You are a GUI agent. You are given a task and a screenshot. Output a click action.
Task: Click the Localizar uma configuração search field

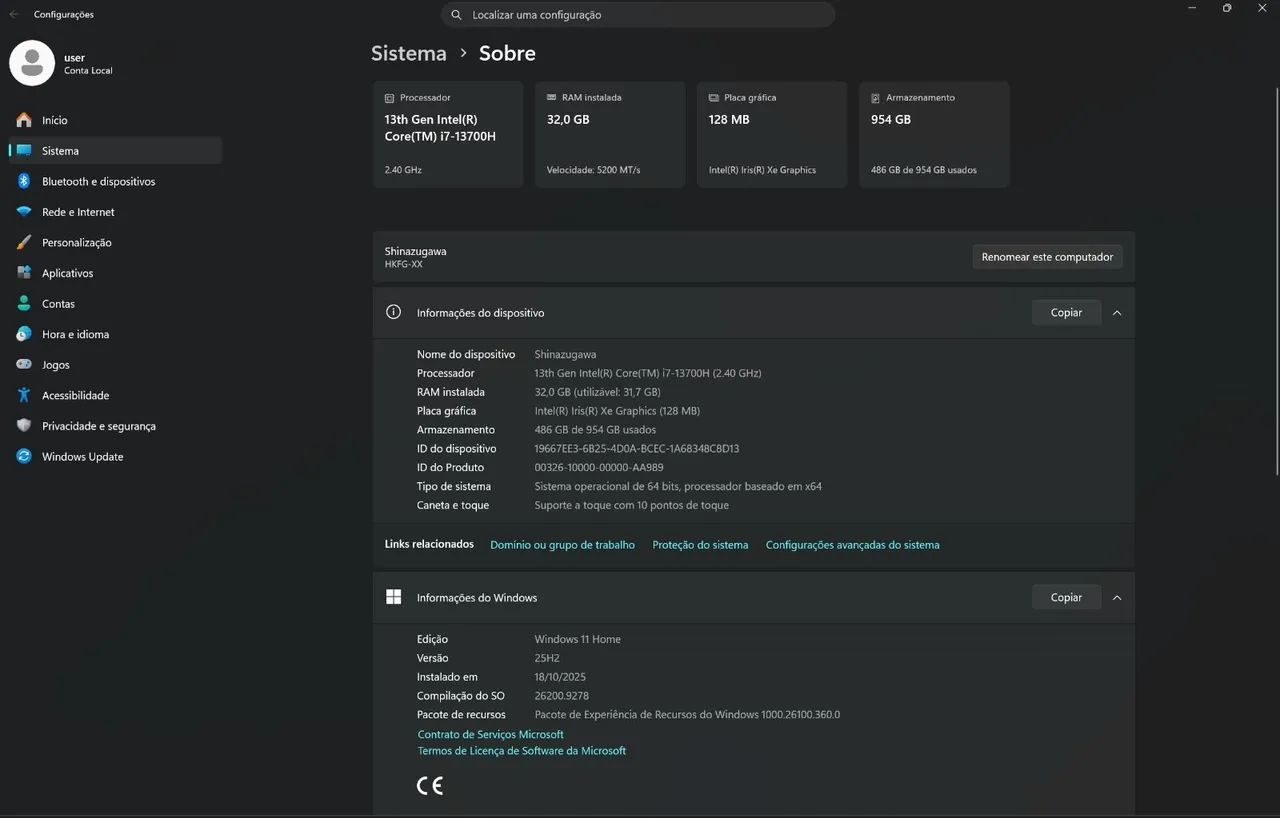click(638, 15)
